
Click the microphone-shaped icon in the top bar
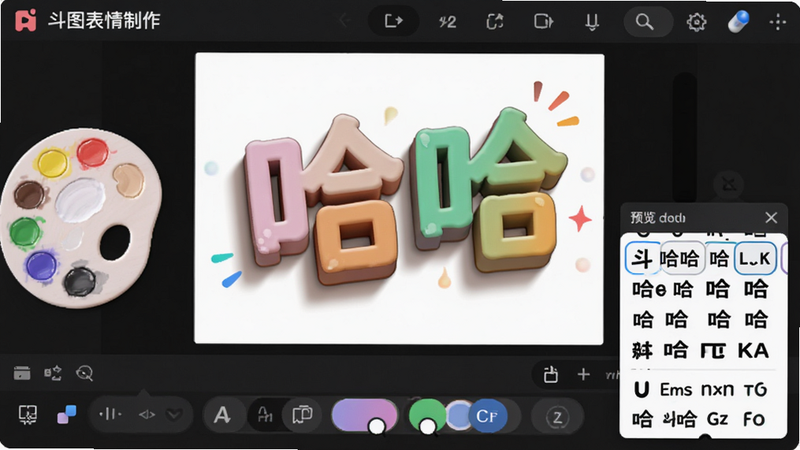click(592, 22)
